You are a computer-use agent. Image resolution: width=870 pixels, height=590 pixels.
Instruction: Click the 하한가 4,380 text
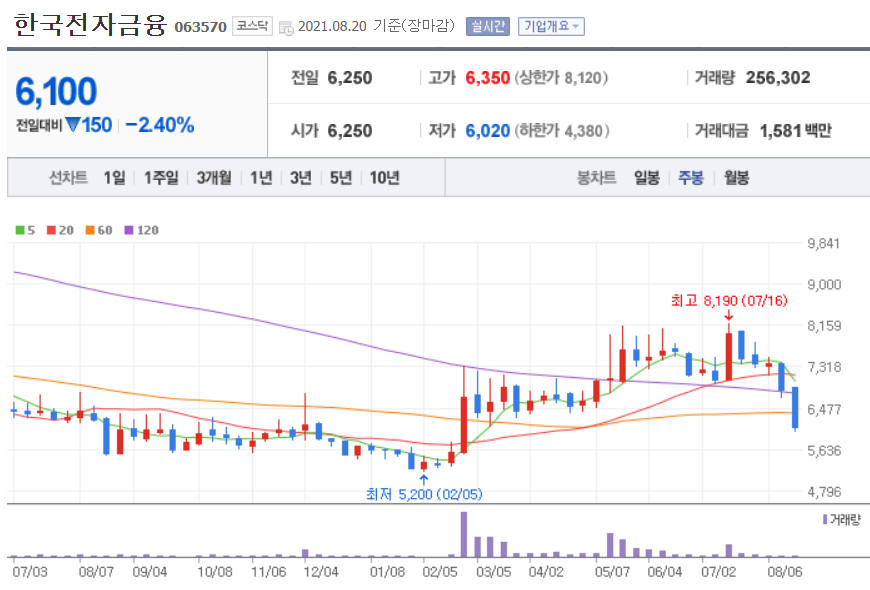562,131
